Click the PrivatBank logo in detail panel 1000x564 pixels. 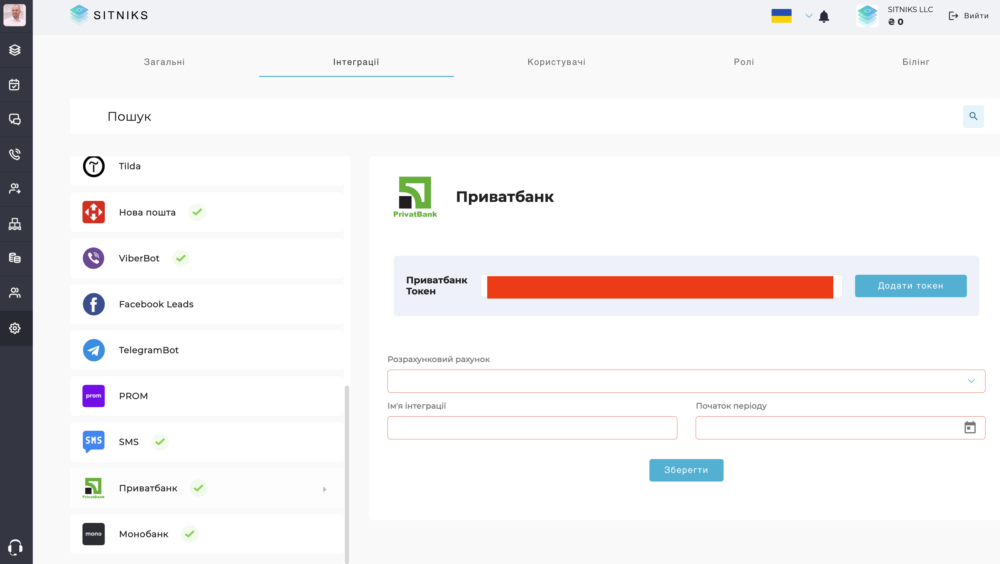pyautogui.click(x=415, y=197)
